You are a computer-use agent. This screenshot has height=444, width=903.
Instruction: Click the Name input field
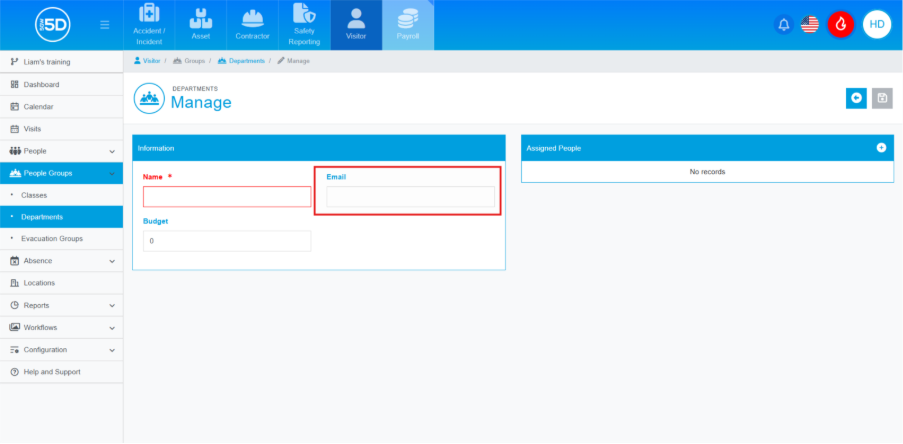pos(227,197)
